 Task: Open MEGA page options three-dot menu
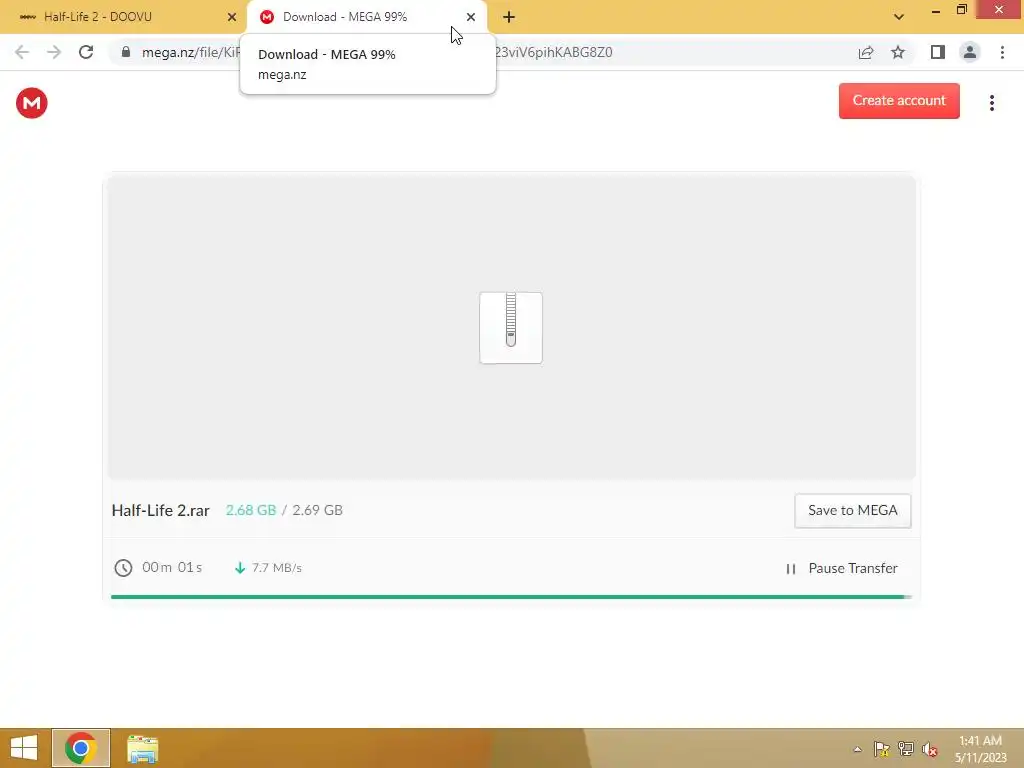(x=991, y=103)
